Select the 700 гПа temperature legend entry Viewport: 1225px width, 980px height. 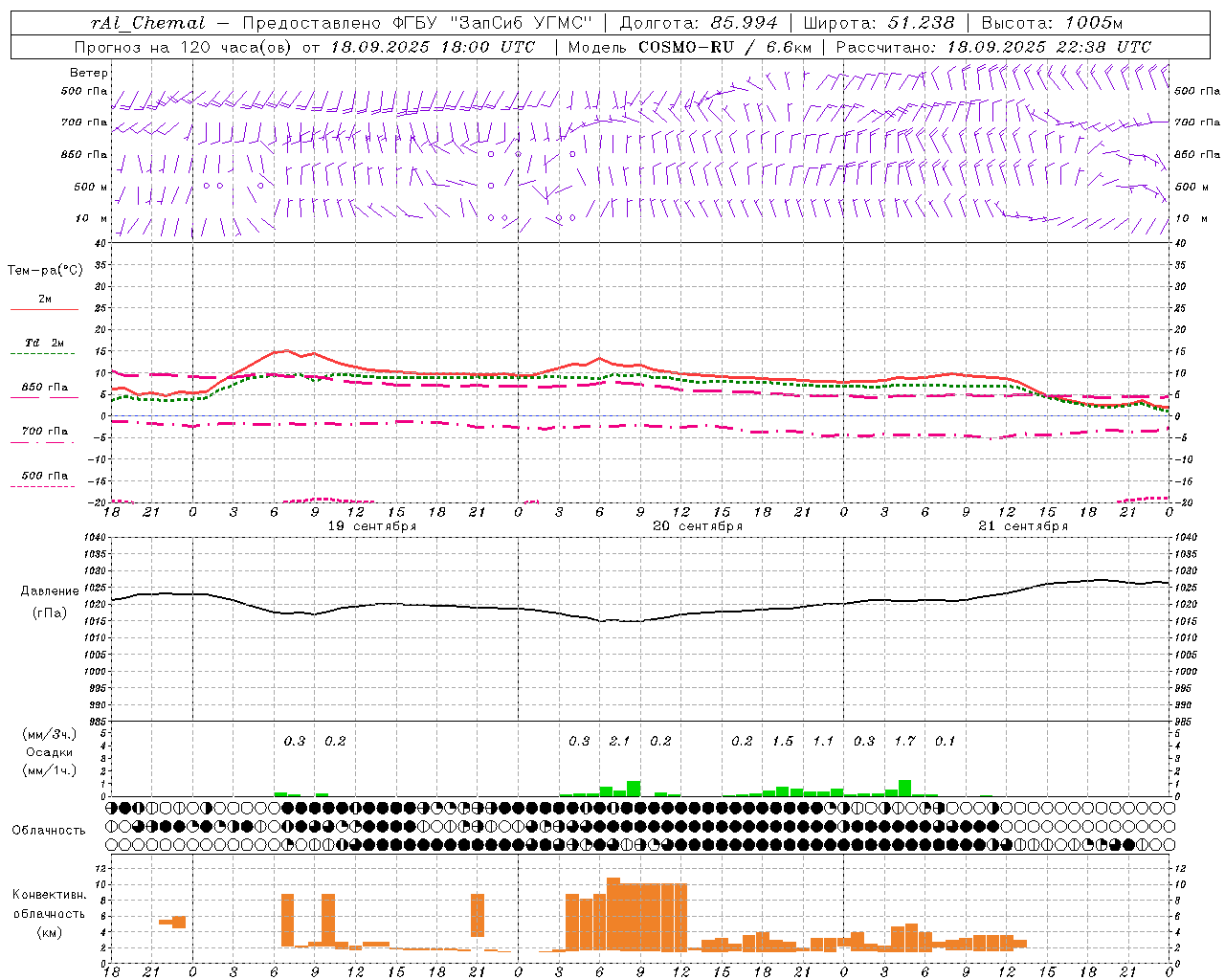[45, 432]
